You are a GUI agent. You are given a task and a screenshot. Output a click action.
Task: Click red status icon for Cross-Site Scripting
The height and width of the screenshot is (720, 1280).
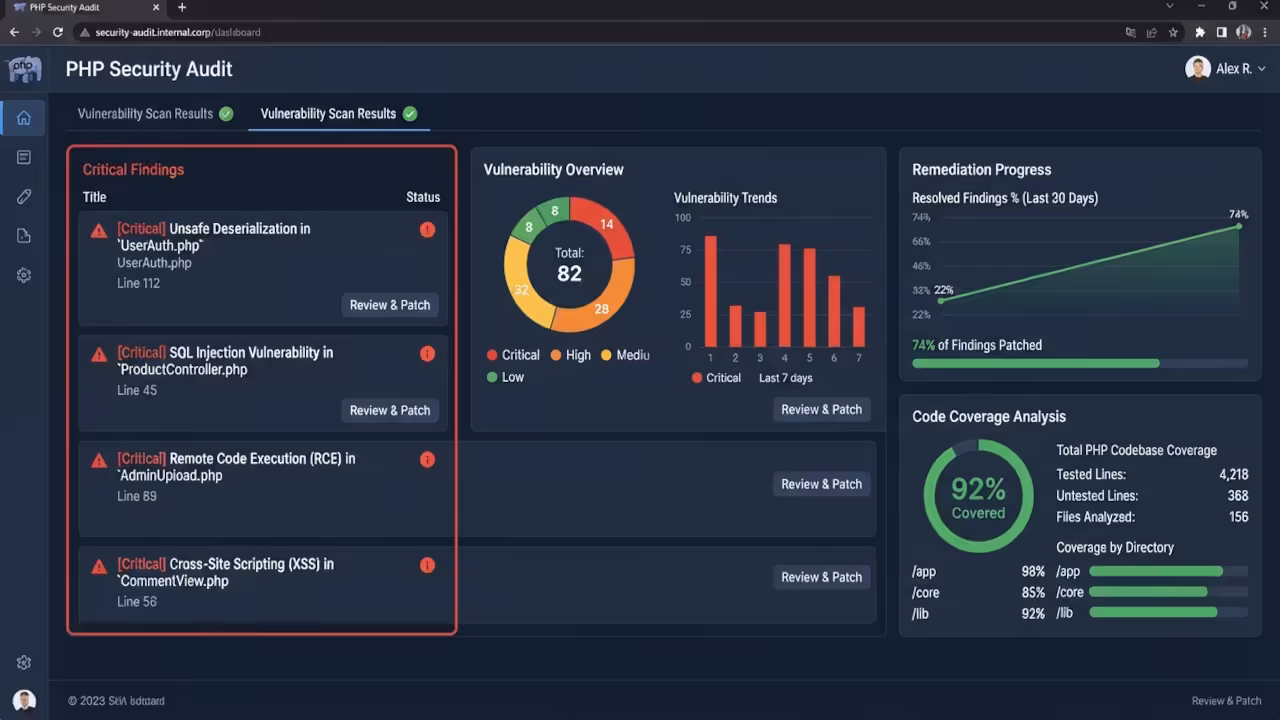click(427, 565)
